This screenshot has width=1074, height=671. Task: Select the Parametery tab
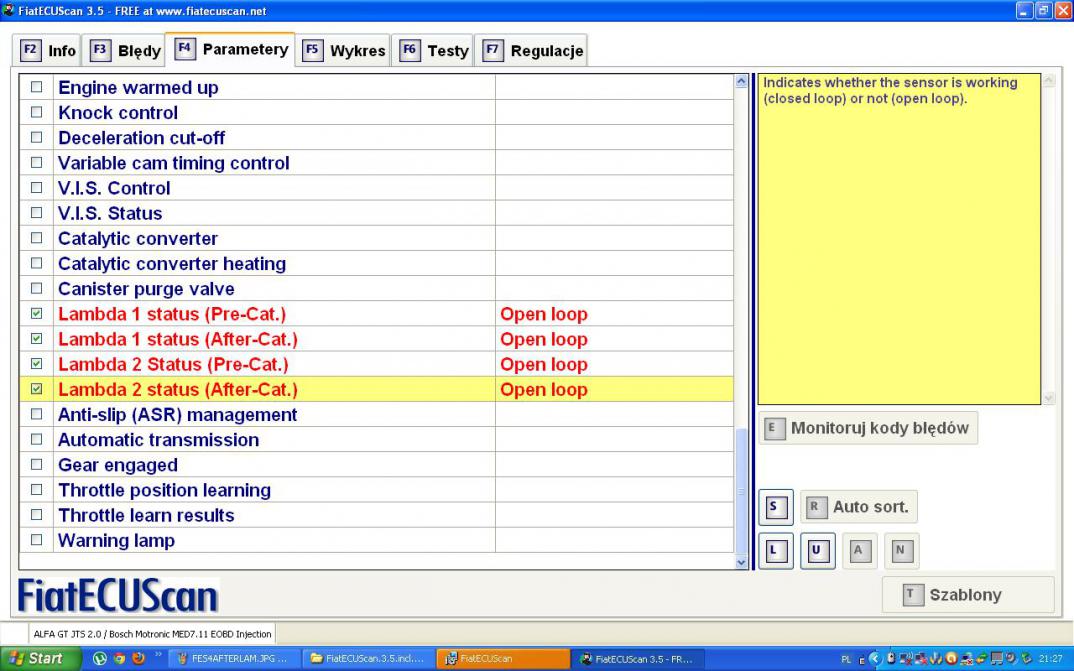click(x=231, y=49)
